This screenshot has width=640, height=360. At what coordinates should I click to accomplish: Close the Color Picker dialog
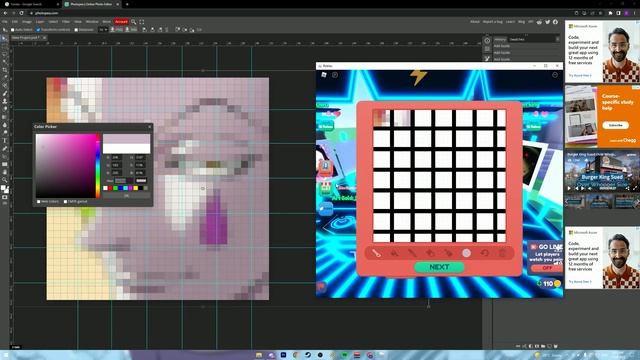[x=149, y=127]
